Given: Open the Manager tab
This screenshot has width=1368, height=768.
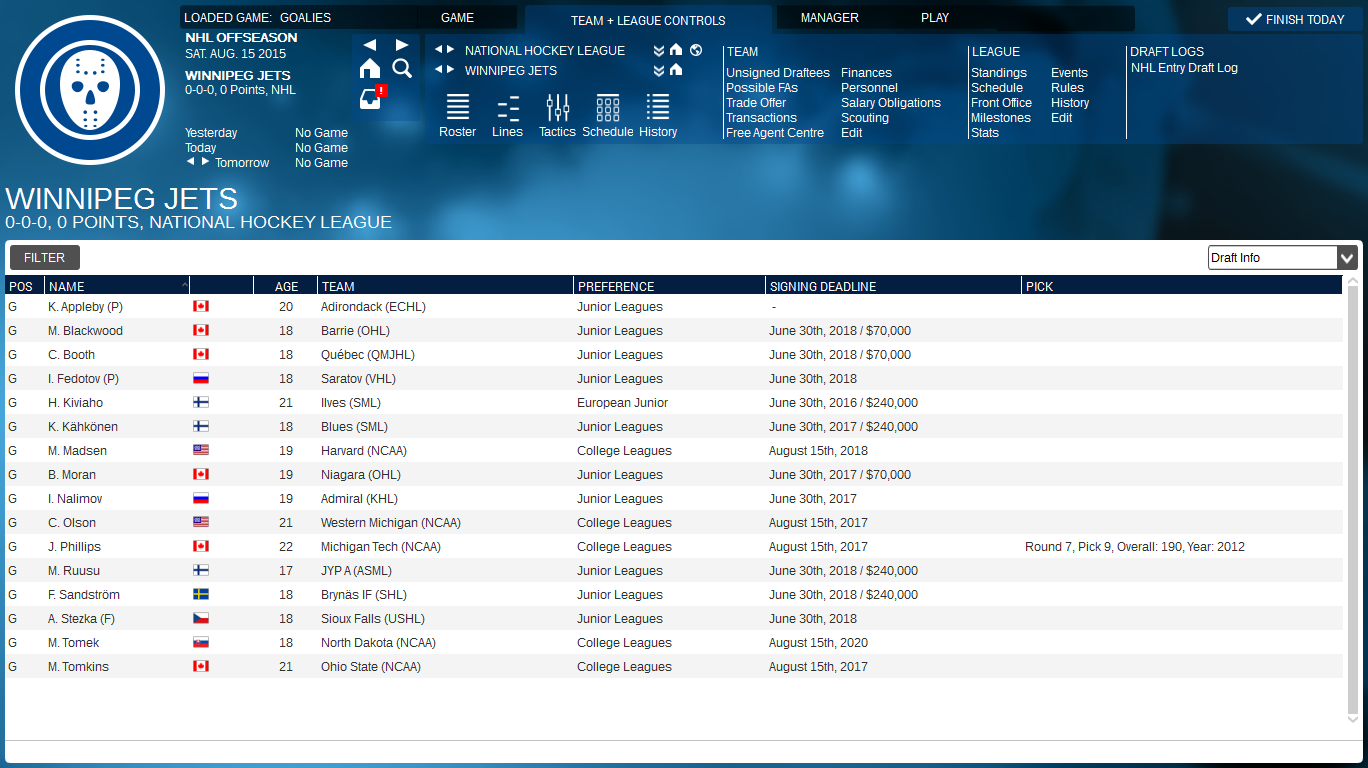Looking at the screenshot, I should coord(830,18).
